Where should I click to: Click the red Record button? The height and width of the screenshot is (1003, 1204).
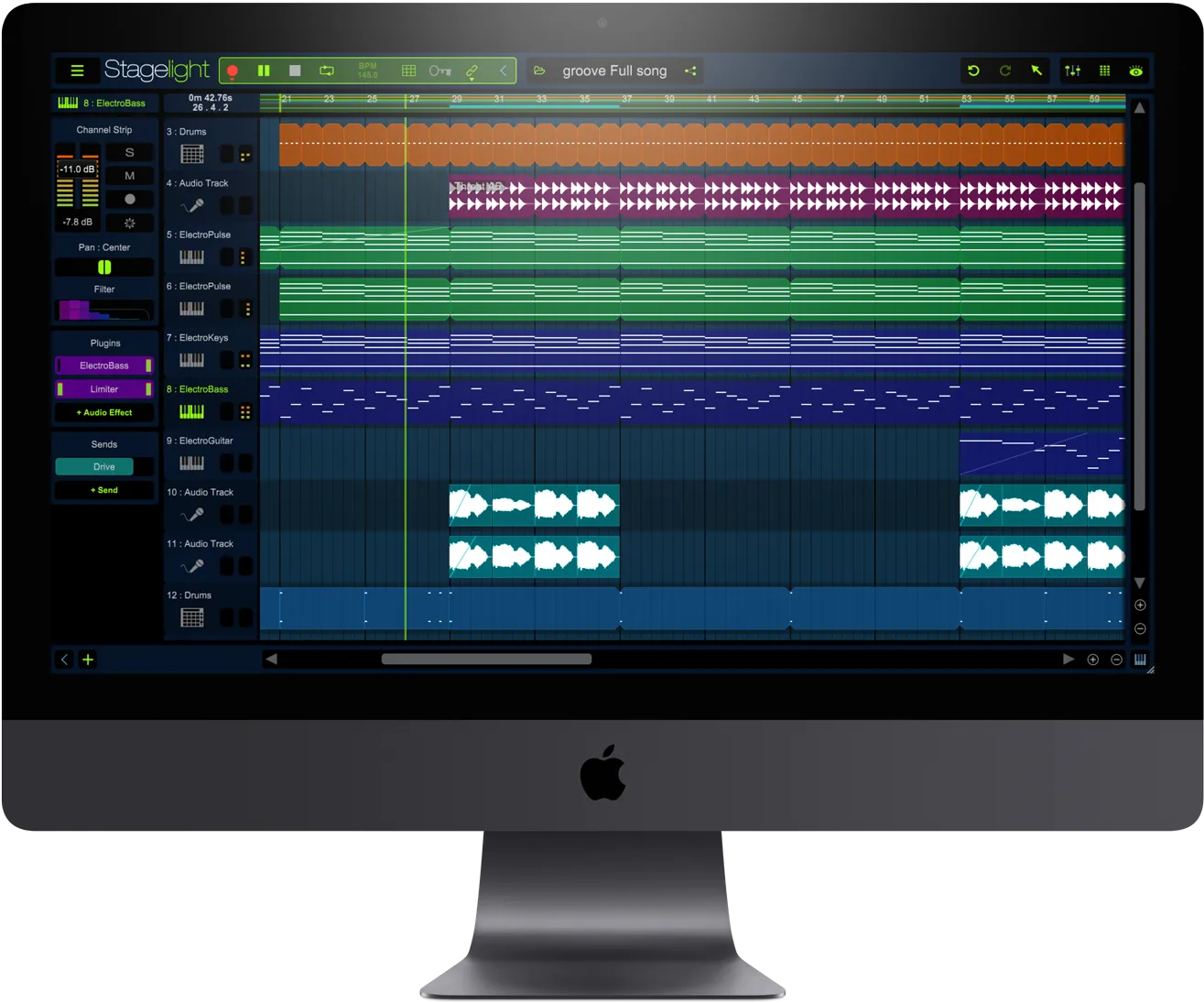(233, 71)
